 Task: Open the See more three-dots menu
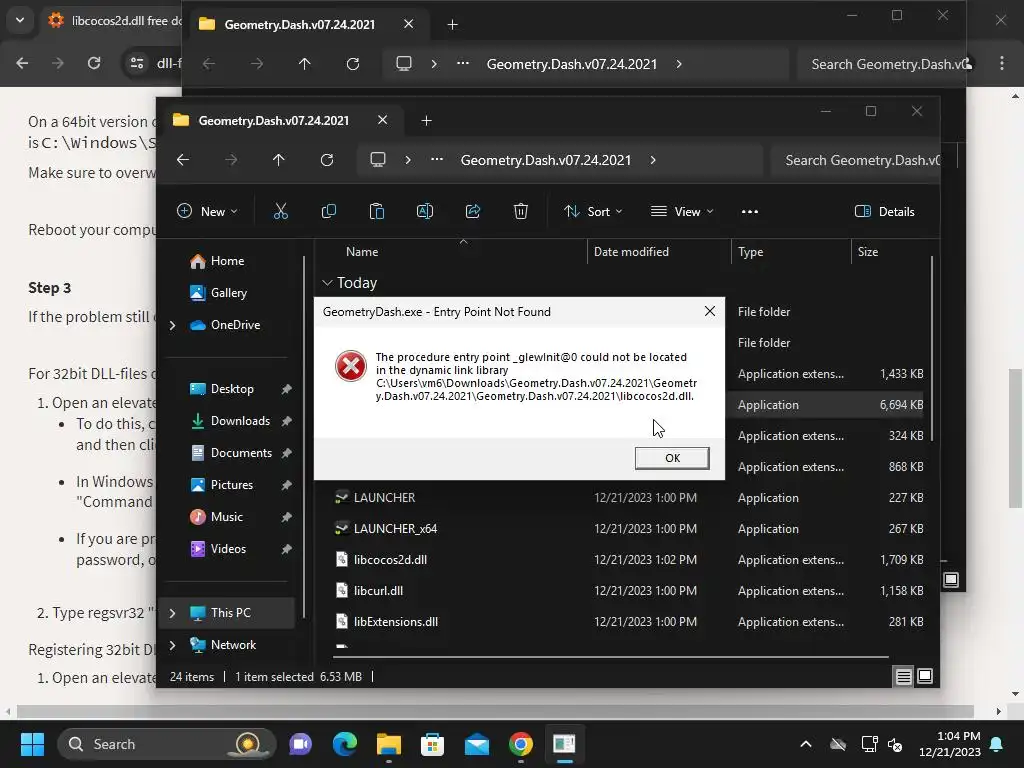[x=750, y=212]
